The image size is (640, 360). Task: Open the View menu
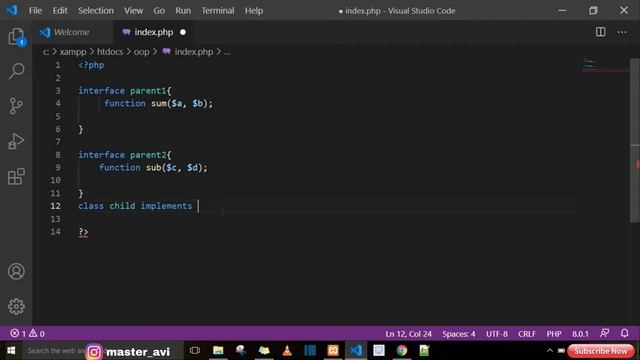tap(133, 11)
